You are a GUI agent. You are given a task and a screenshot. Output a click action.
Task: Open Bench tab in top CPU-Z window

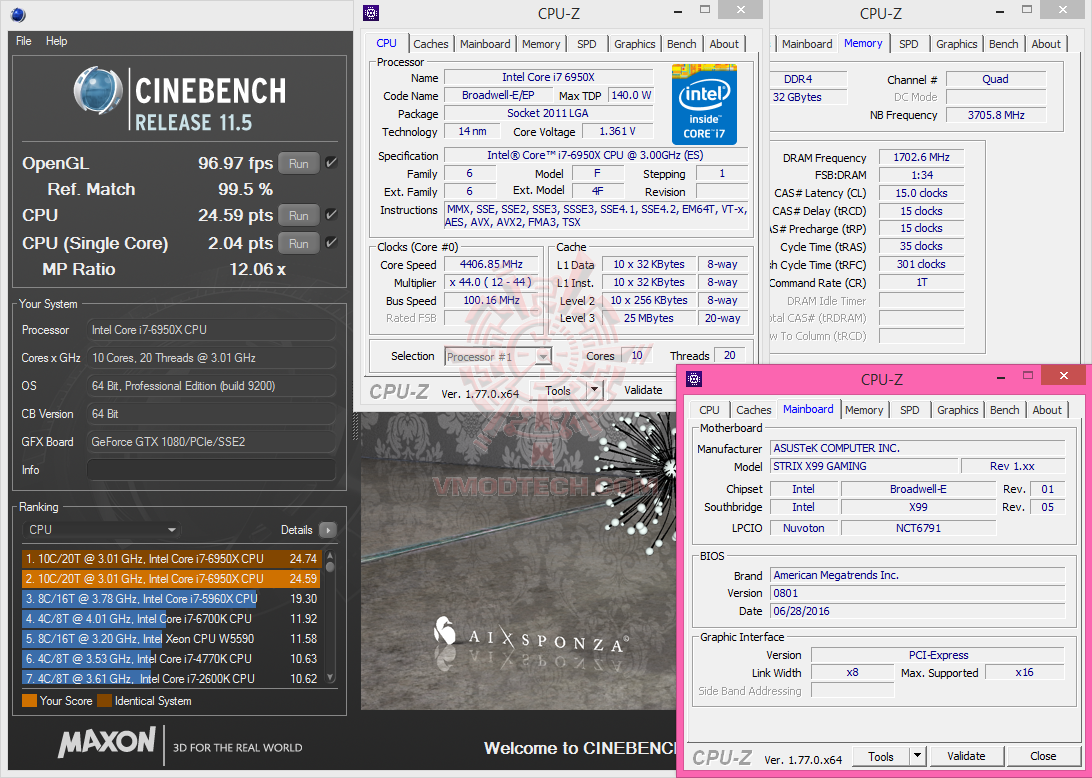(681, 44)
